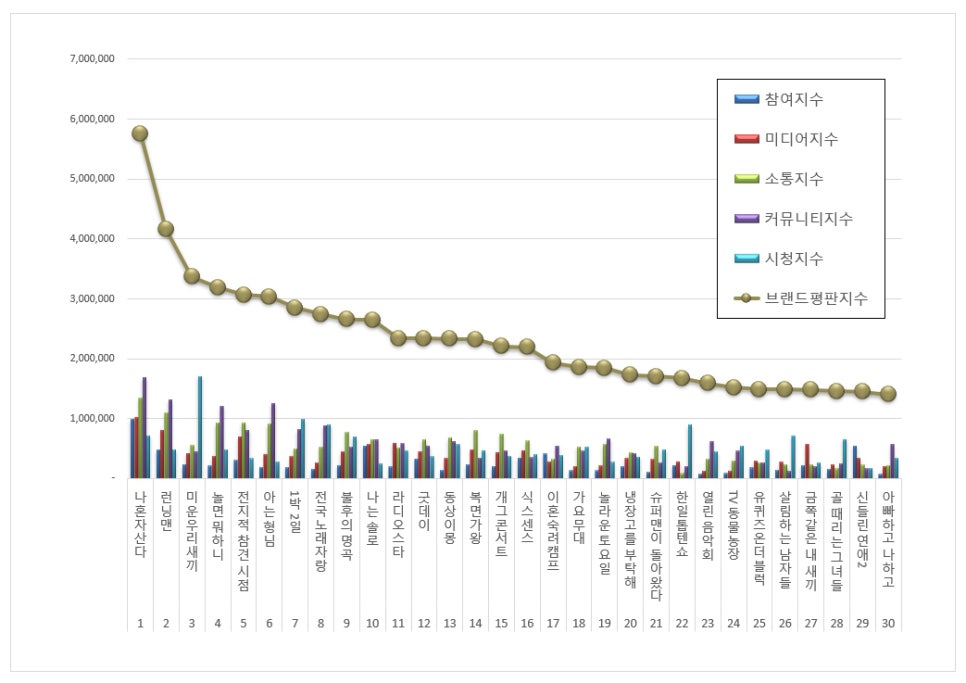The width and height of the screenshot is (966, 683).
Task: Click the 복면가왕 category label
Action: point(476,517)
